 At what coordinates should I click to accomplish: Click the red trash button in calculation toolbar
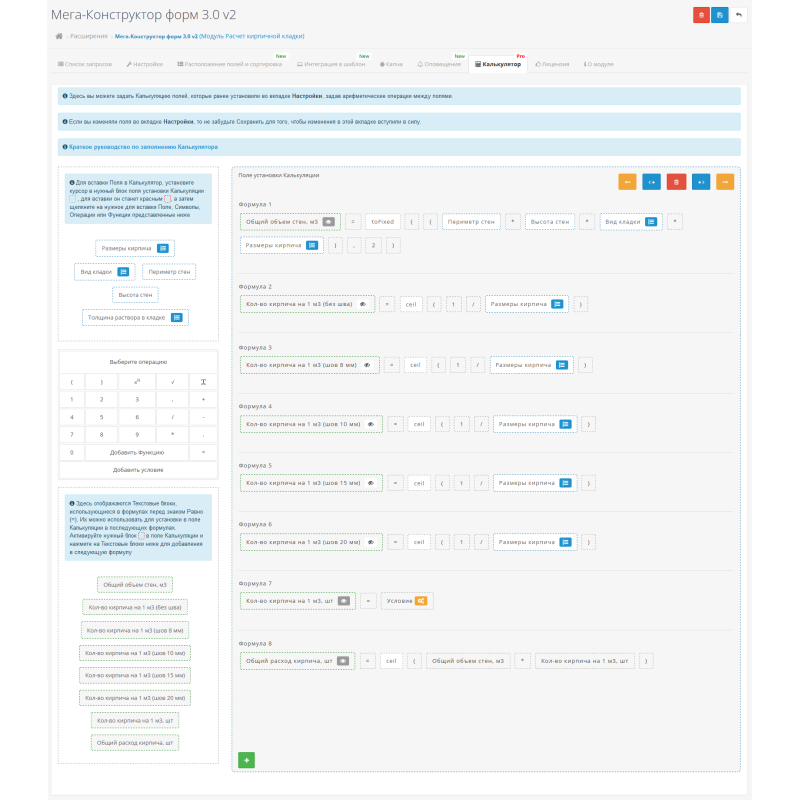[x=676, y=182]
